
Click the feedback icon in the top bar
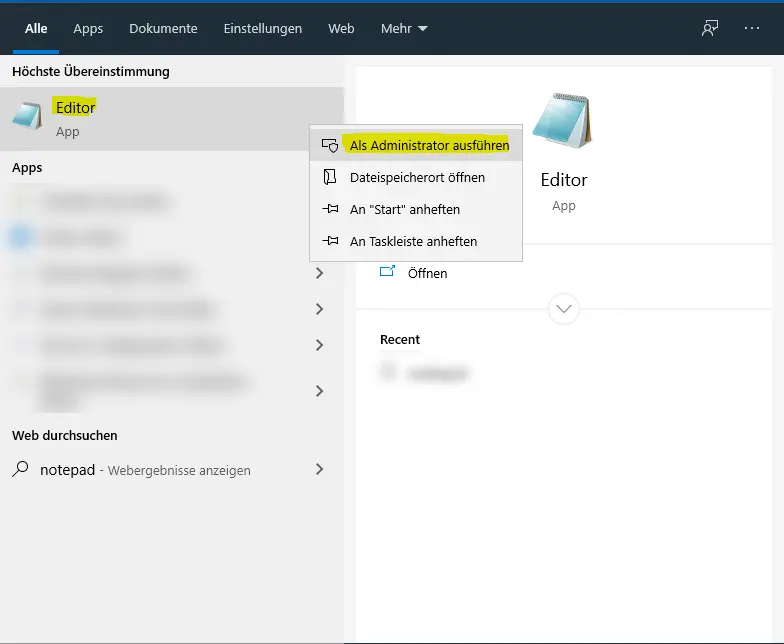coord(710,28)
